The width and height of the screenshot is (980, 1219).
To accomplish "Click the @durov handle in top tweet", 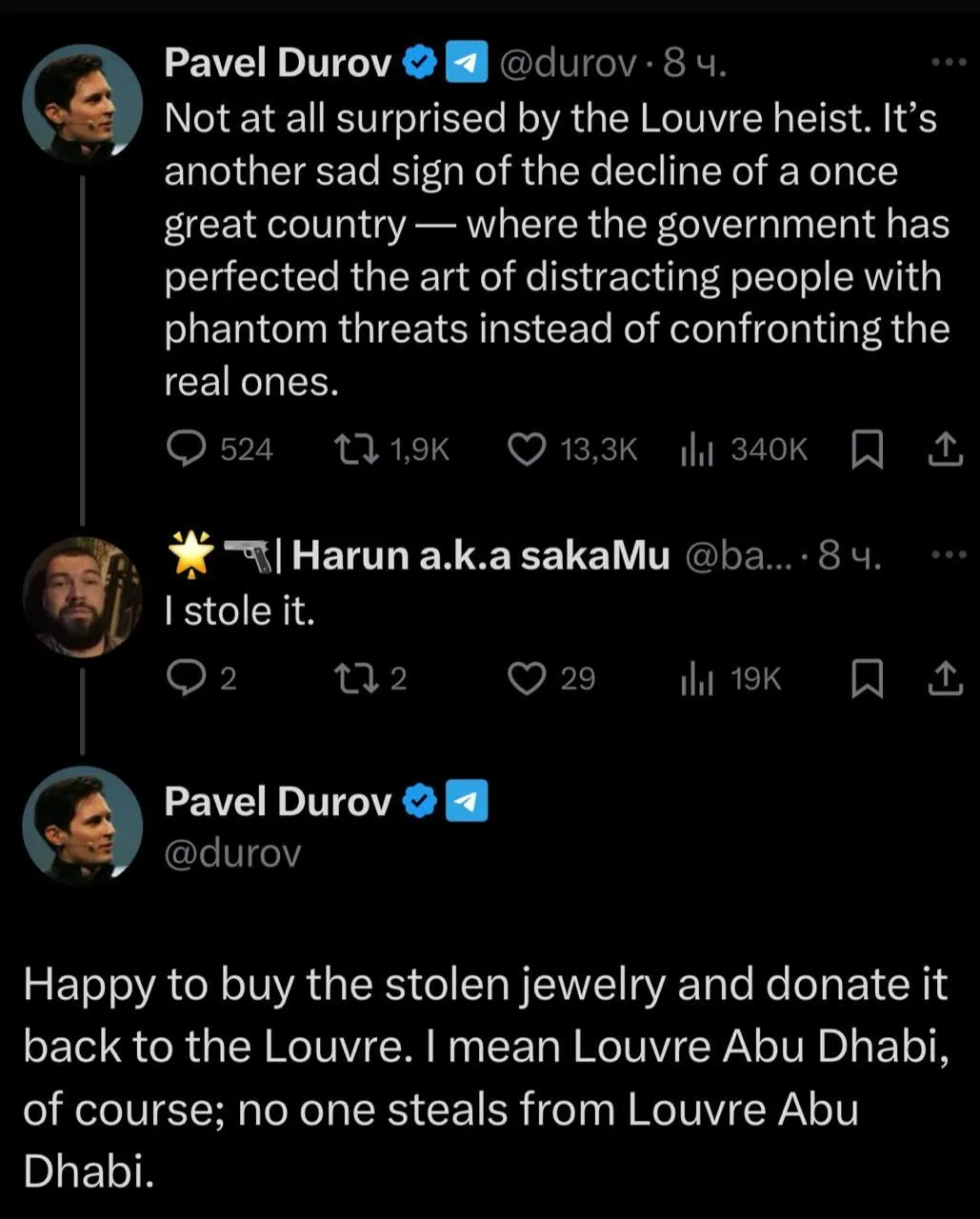I will coord(567,64).
